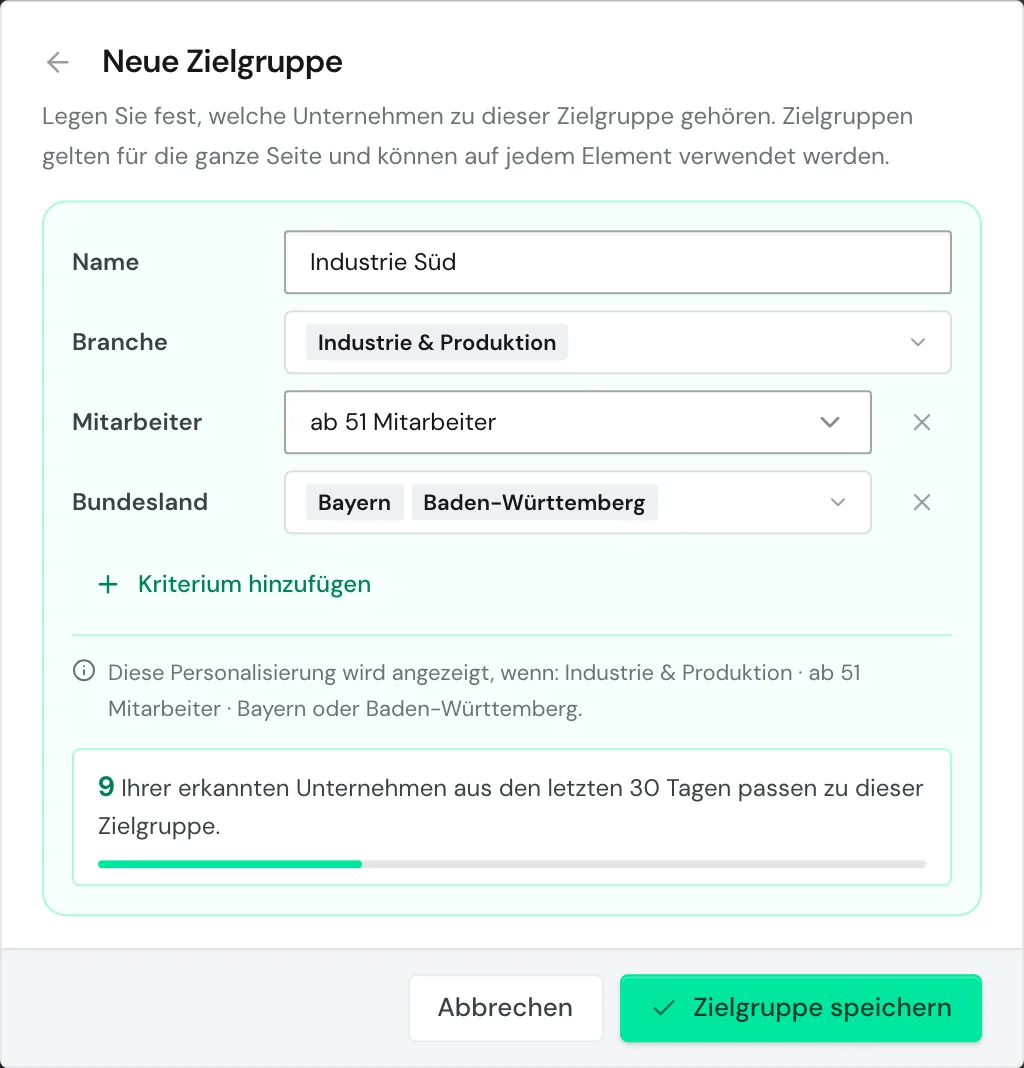Click the ab 51 Mitarbeiter value
Screen dimensions: 1024x1068
click(x=403, y=422)
